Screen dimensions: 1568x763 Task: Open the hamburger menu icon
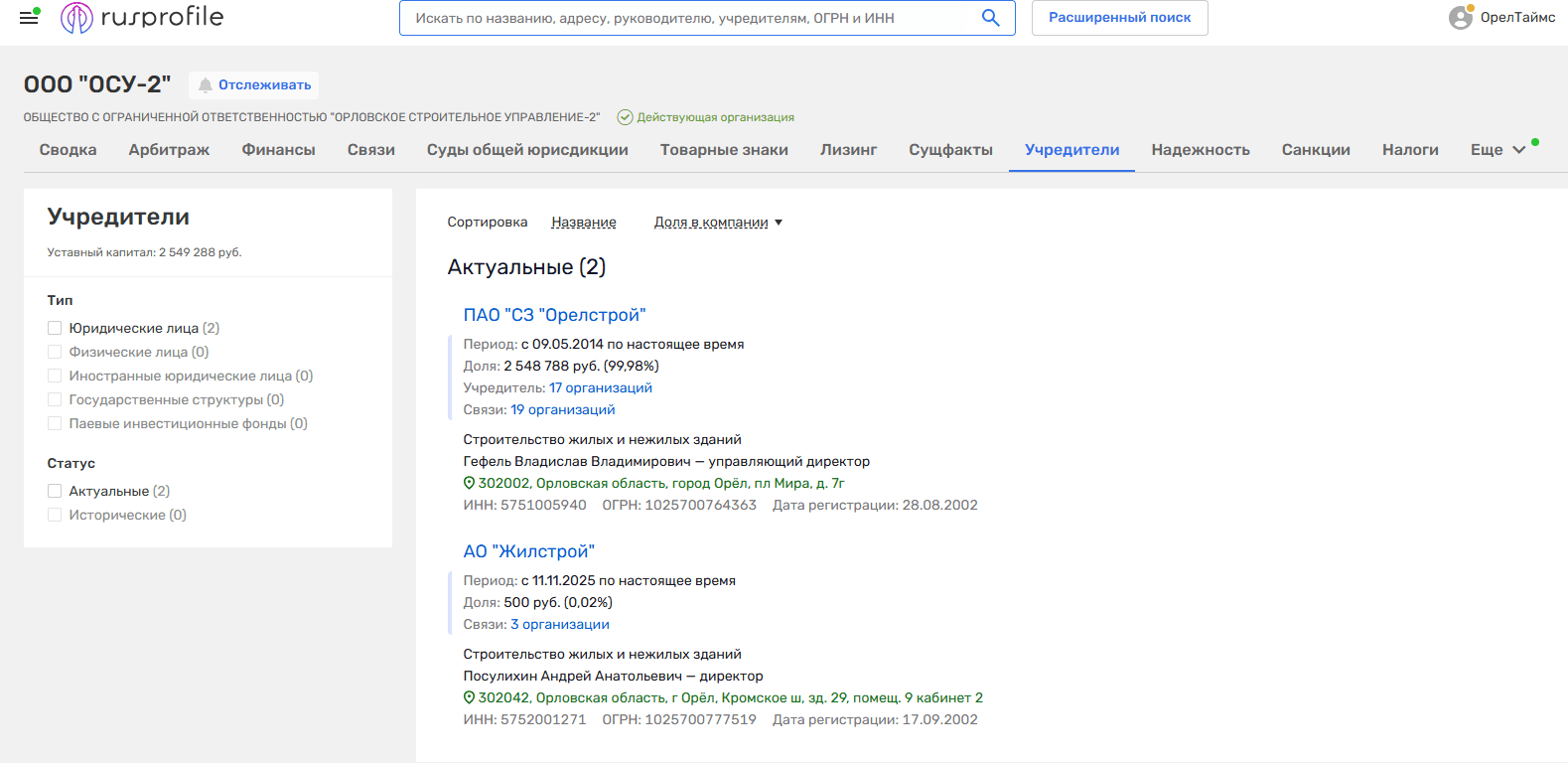pyautogui.click(x=29, y=18)
